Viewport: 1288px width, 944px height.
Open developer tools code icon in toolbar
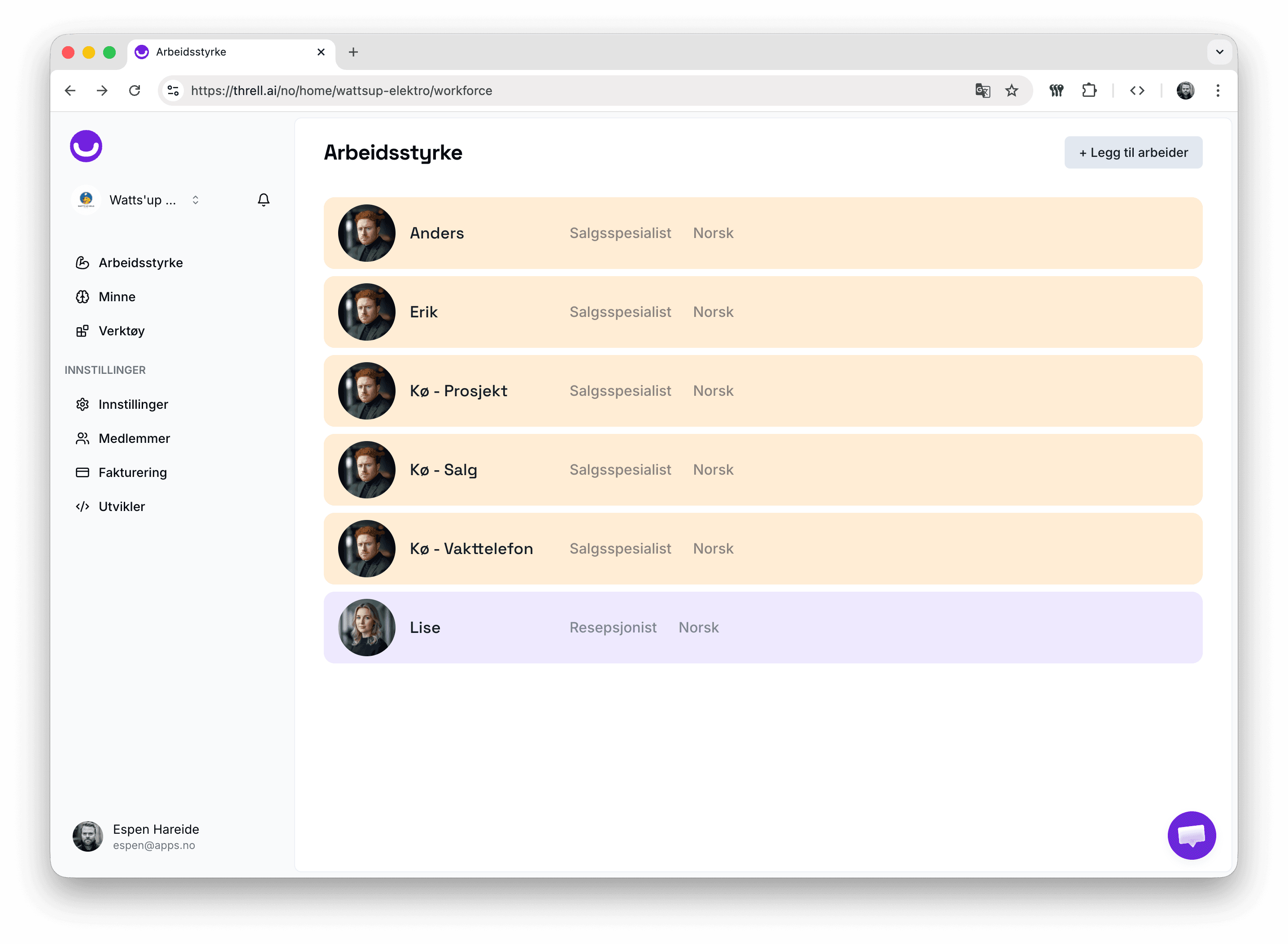(x=1136, y=91)
